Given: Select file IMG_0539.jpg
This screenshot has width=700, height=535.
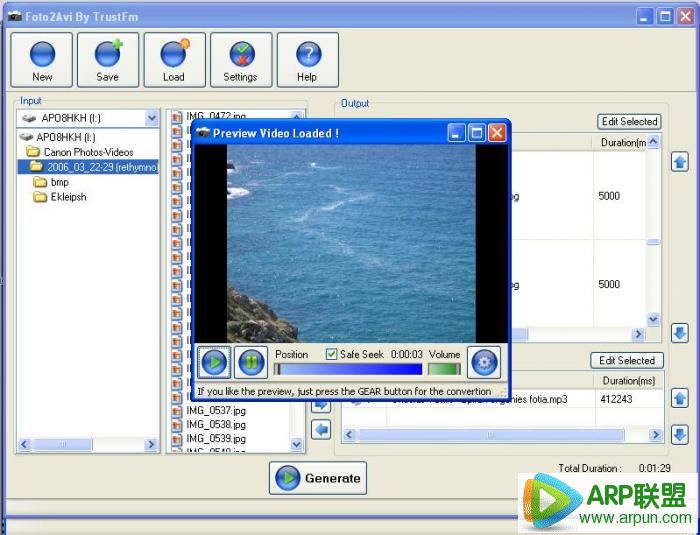Looking at the screenshot, I should click(216, 439).
